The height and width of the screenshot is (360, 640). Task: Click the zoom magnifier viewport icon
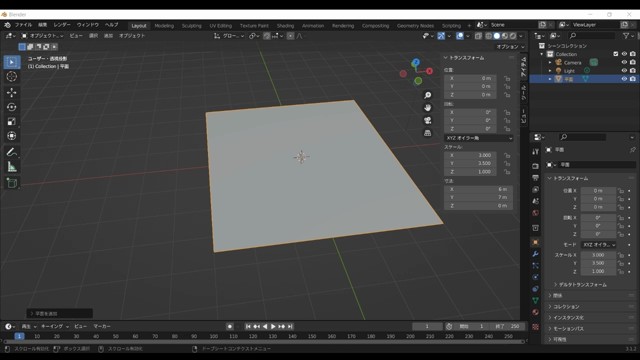pyautogui.click(x=427, y=95)
